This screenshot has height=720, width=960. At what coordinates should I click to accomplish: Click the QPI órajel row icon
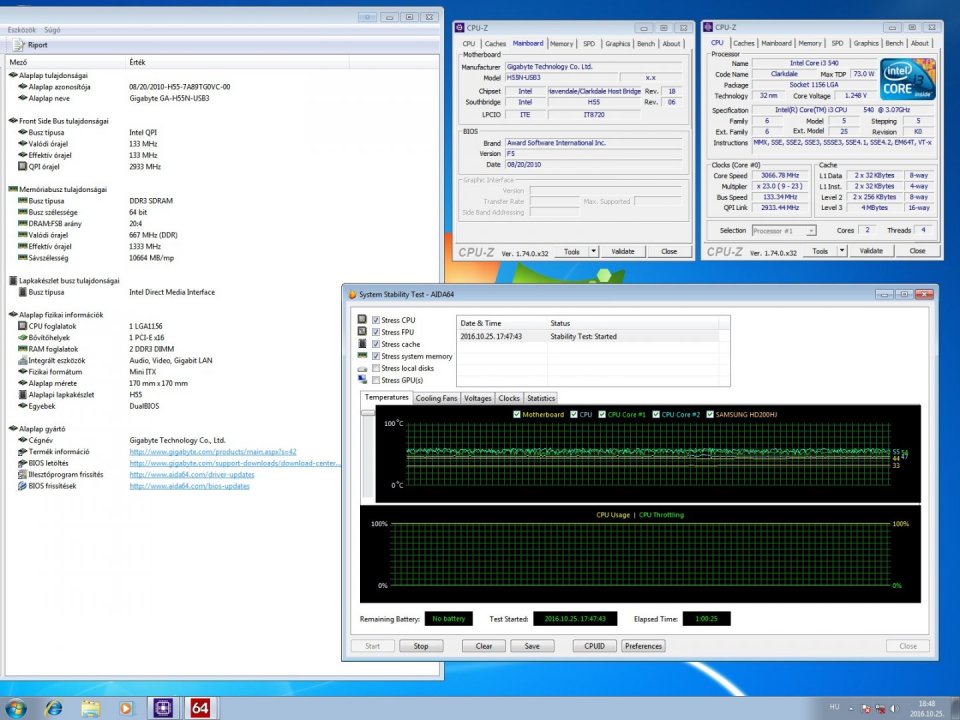pos(22,167)
